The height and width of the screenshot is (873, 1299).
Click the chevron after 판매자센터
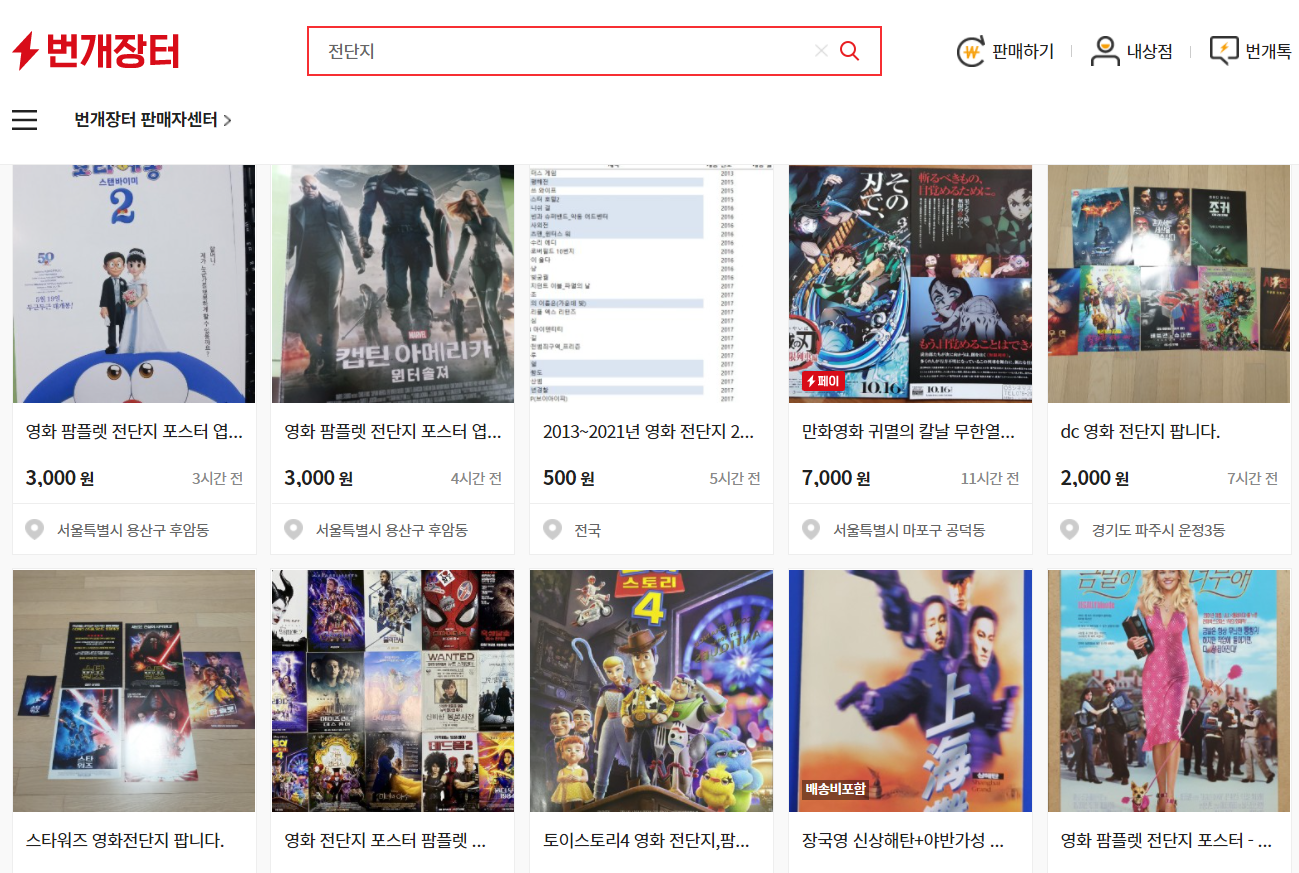click(227, 120)
